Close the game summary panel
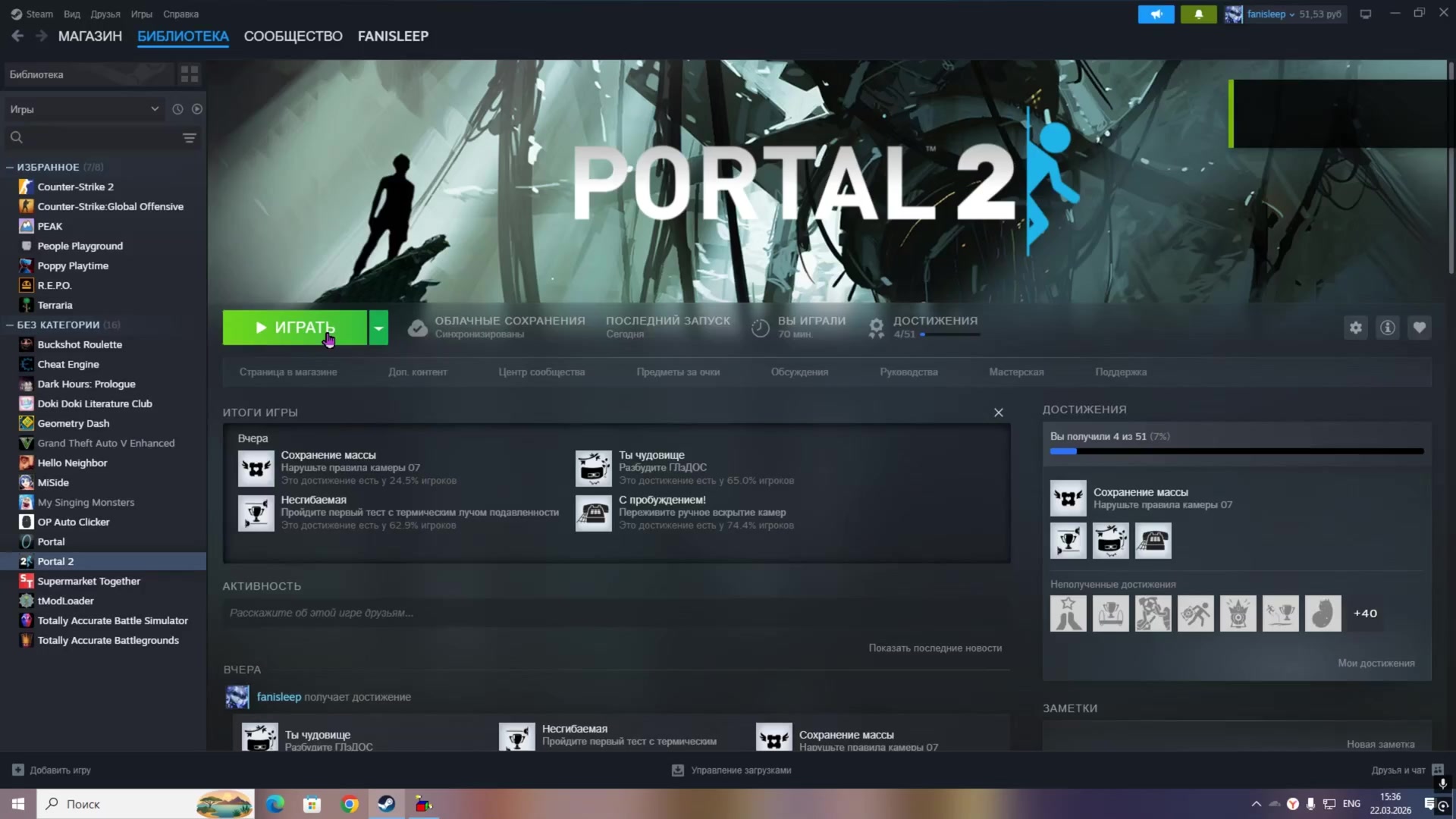 coord(999,413)
